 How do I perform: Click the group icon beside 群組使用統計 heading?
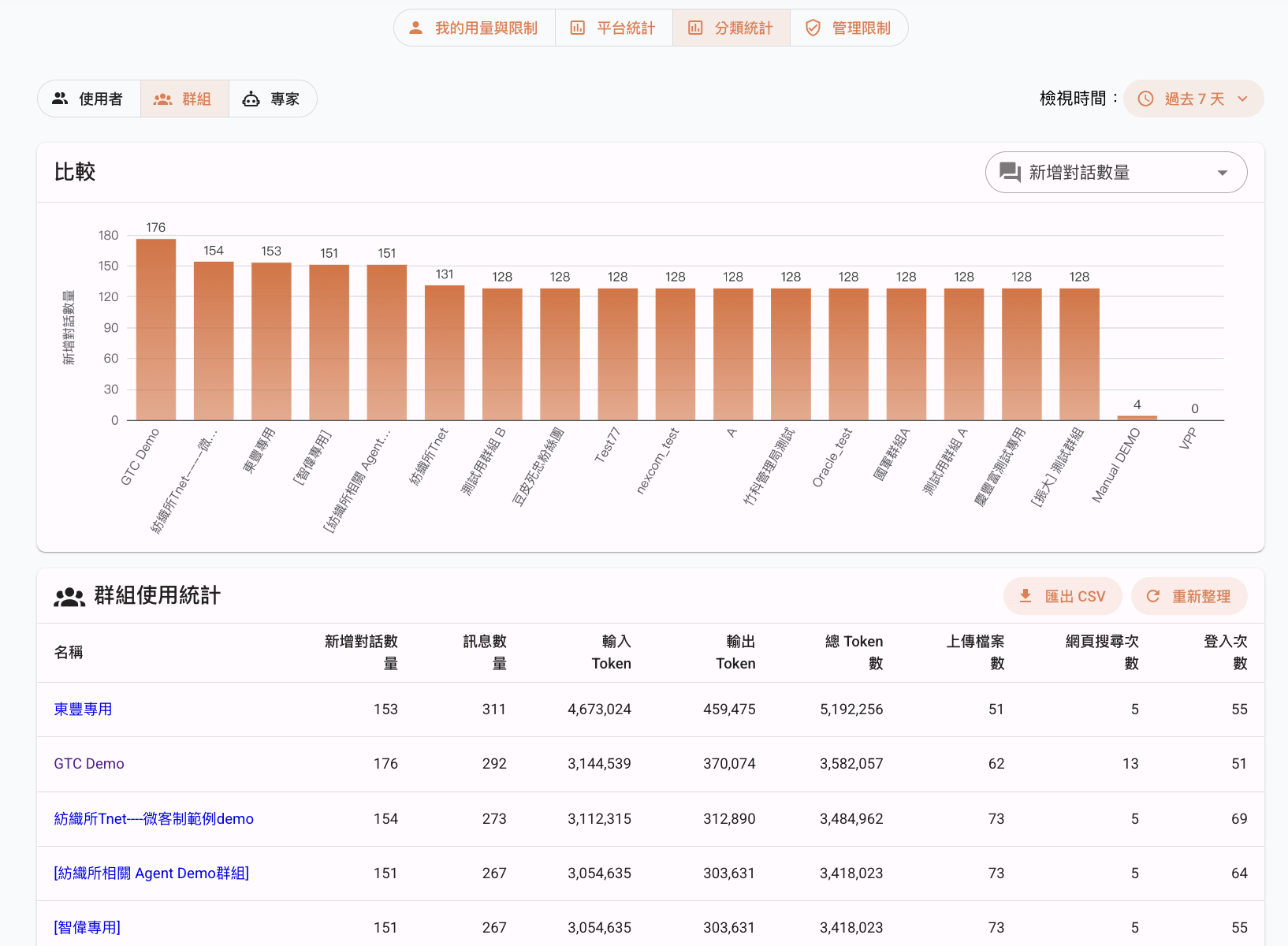click(x=69, y=597)
